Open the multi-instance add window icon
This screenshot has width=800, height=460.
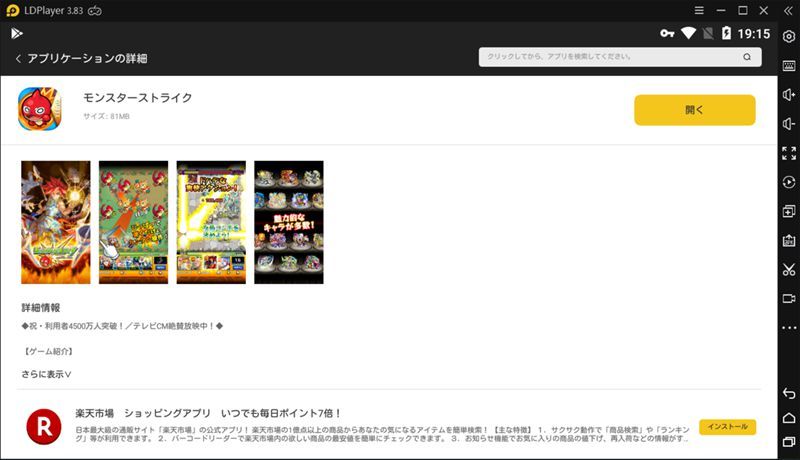788,211
